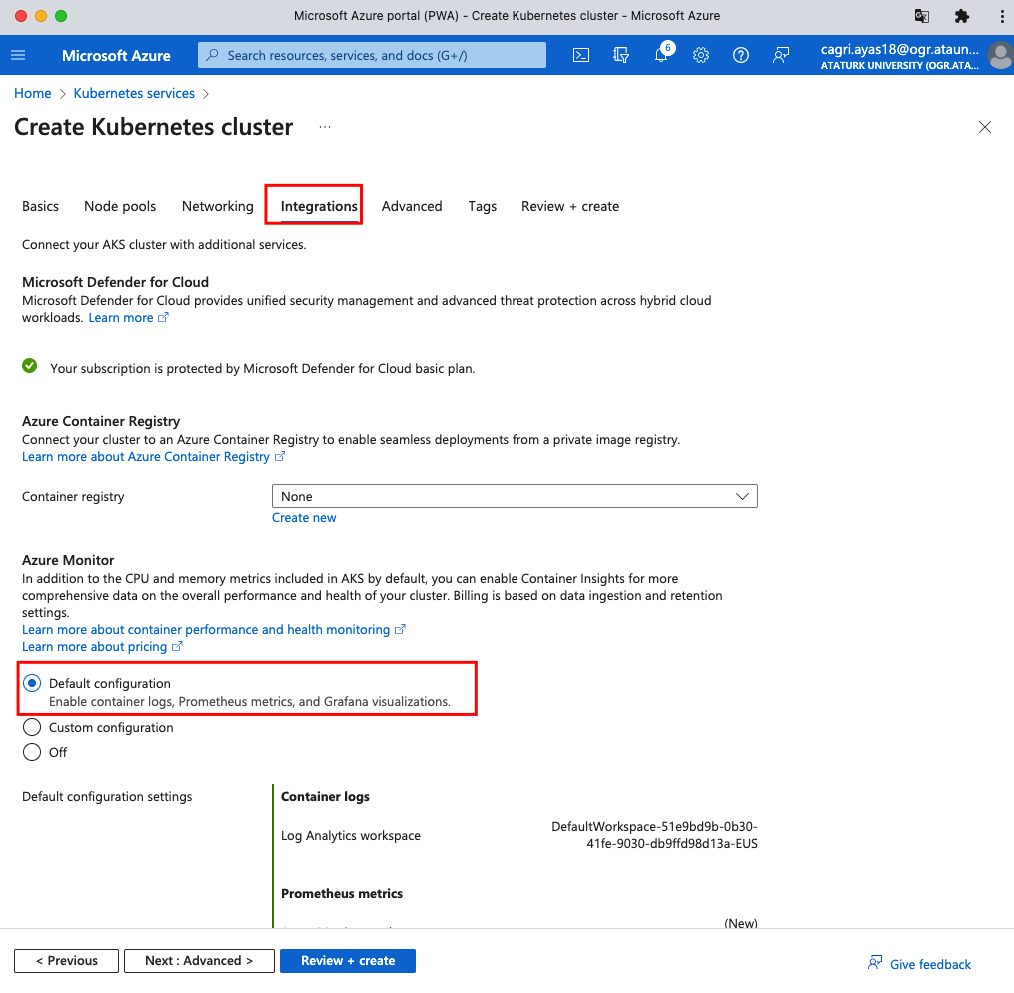Launch Cloud Shell from the top bar

click(581, 55)
